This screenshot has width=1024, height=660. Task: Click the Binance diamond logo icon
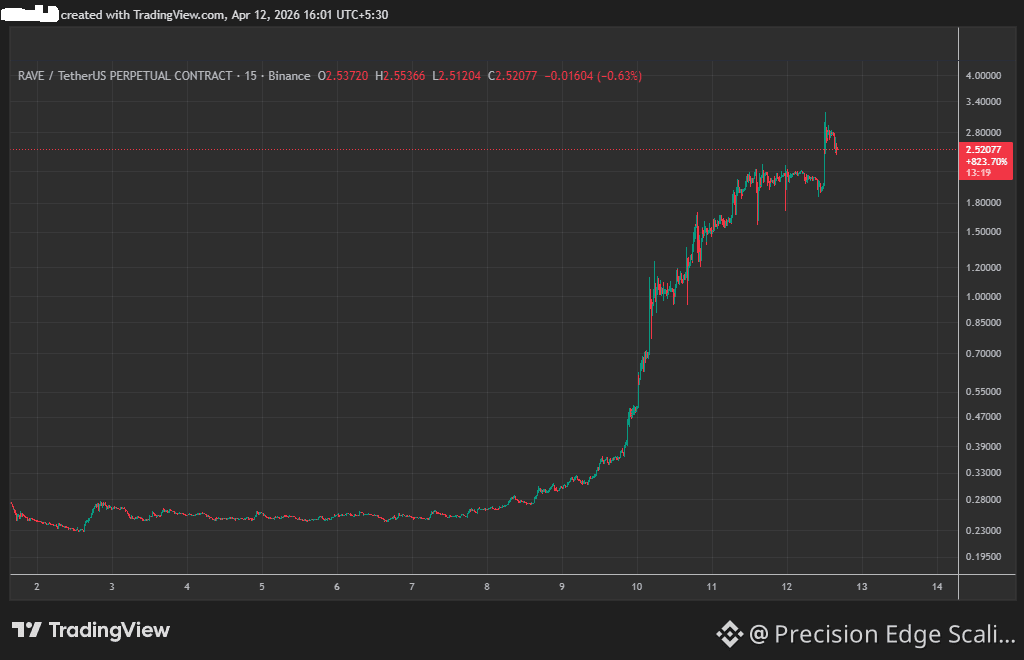coord(729,634)
